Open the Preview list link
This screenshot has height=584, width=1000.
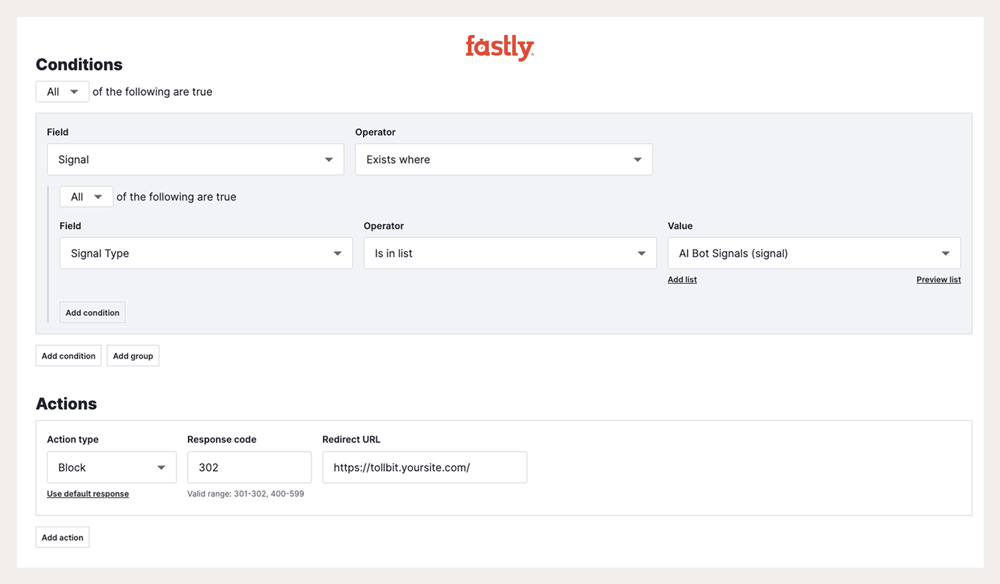point(938,280)
